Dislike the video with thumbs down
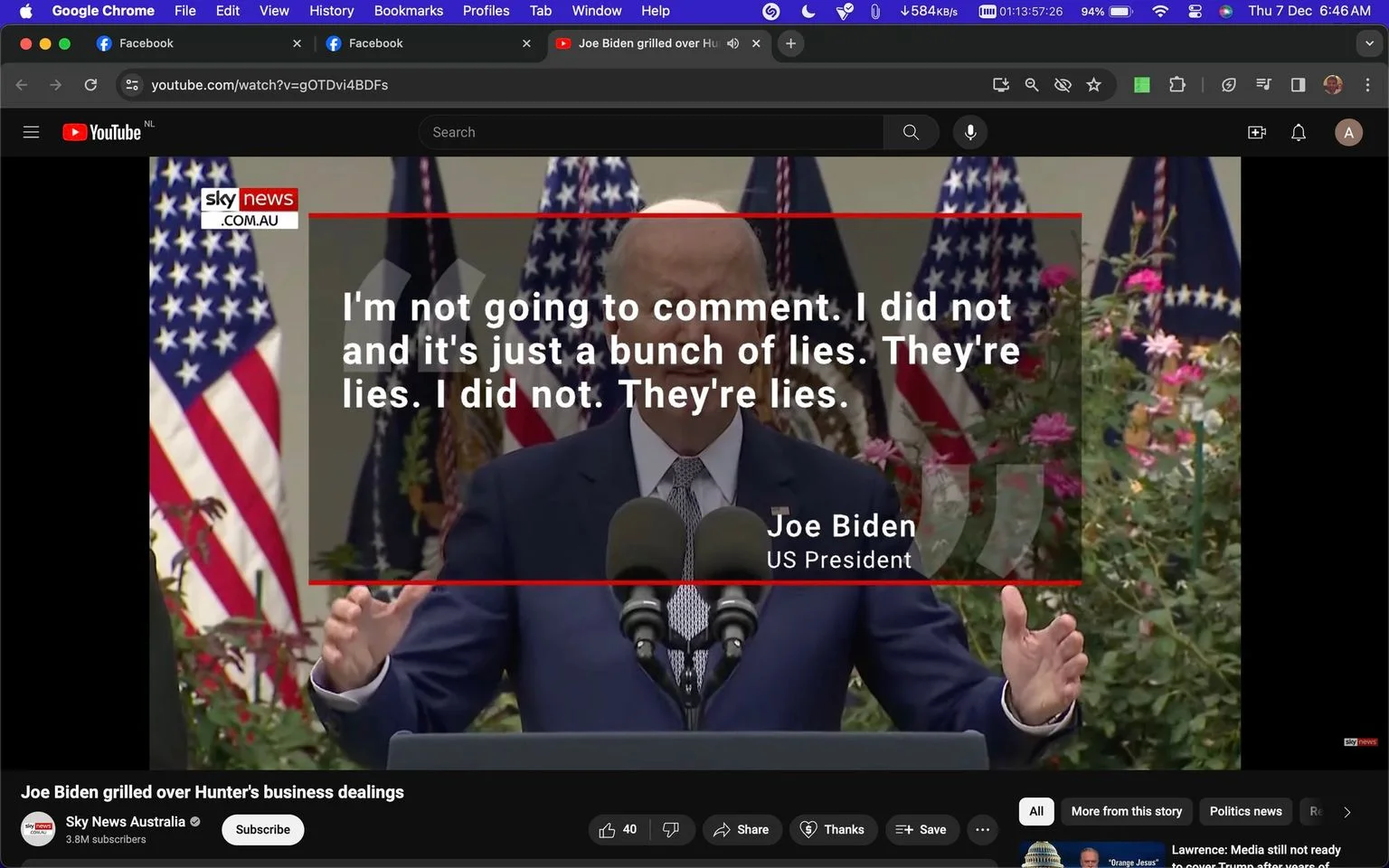Viewport: 1389px width, 868px height. pyautogui.click(x=671, y=829)
